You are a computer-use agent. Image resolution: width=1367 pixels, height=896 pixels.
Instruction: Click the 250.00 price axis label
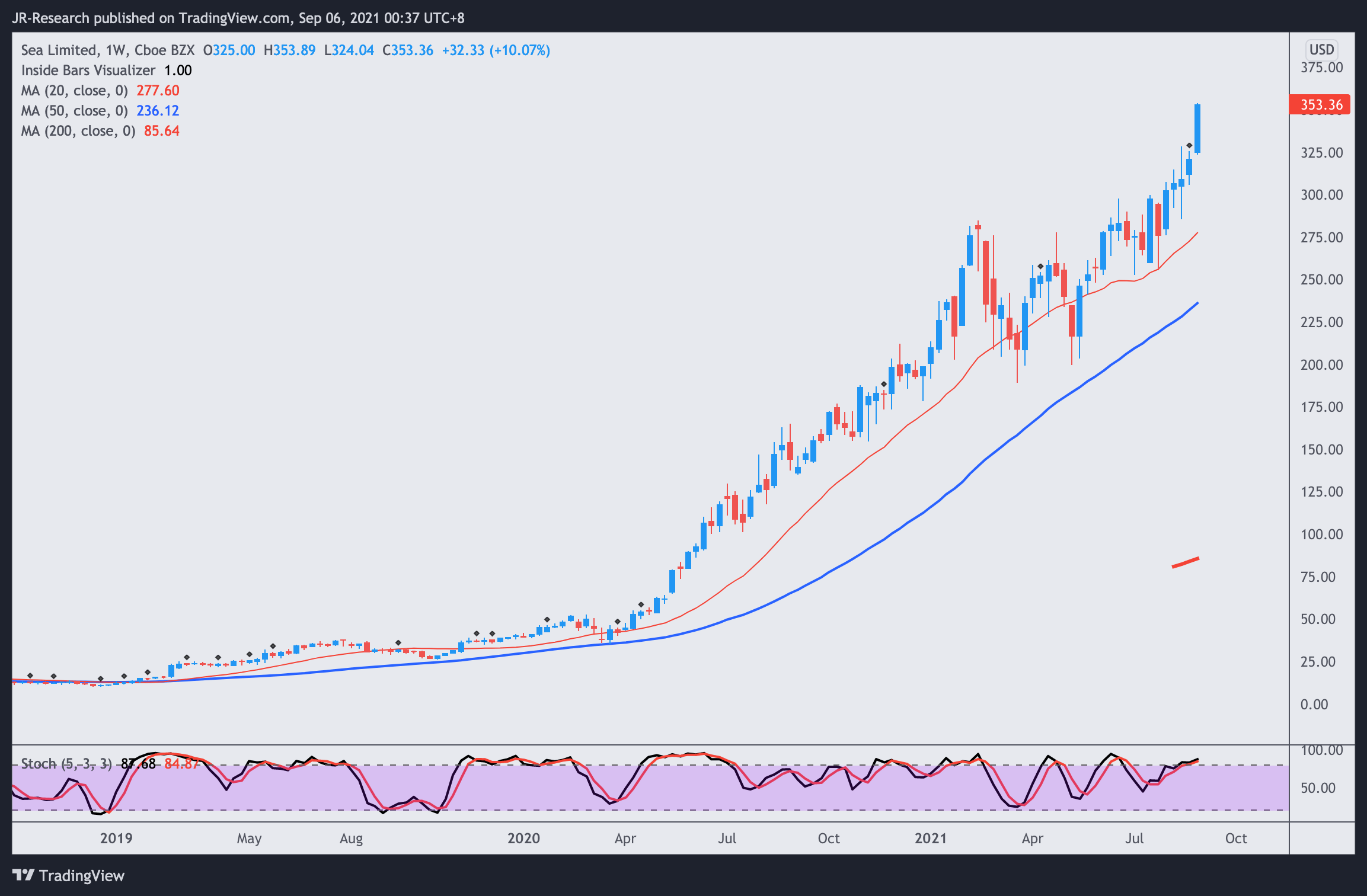1322,280
